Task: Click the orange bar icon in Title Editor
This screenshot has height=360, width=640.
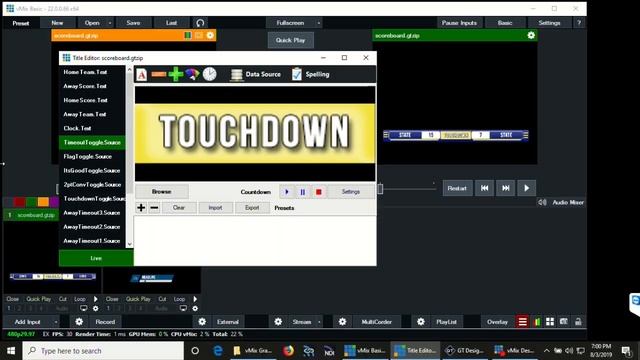Action: (x=159, y=74)
